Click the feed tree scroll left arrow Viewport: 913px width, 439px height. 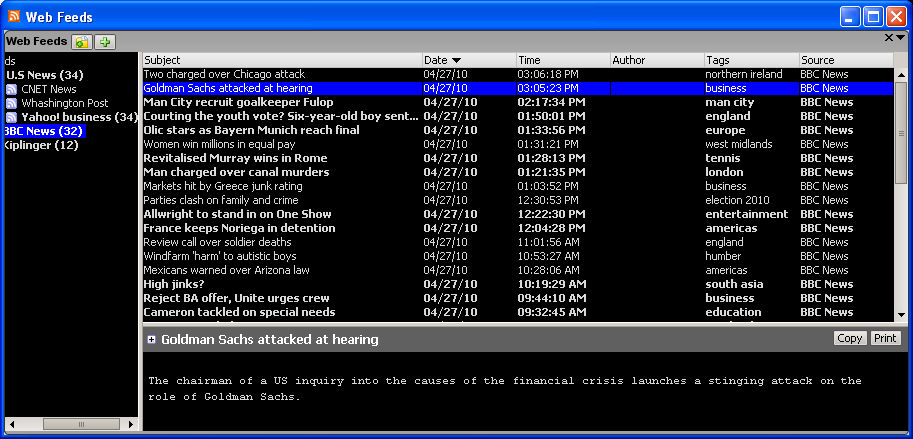click(11, 424)
